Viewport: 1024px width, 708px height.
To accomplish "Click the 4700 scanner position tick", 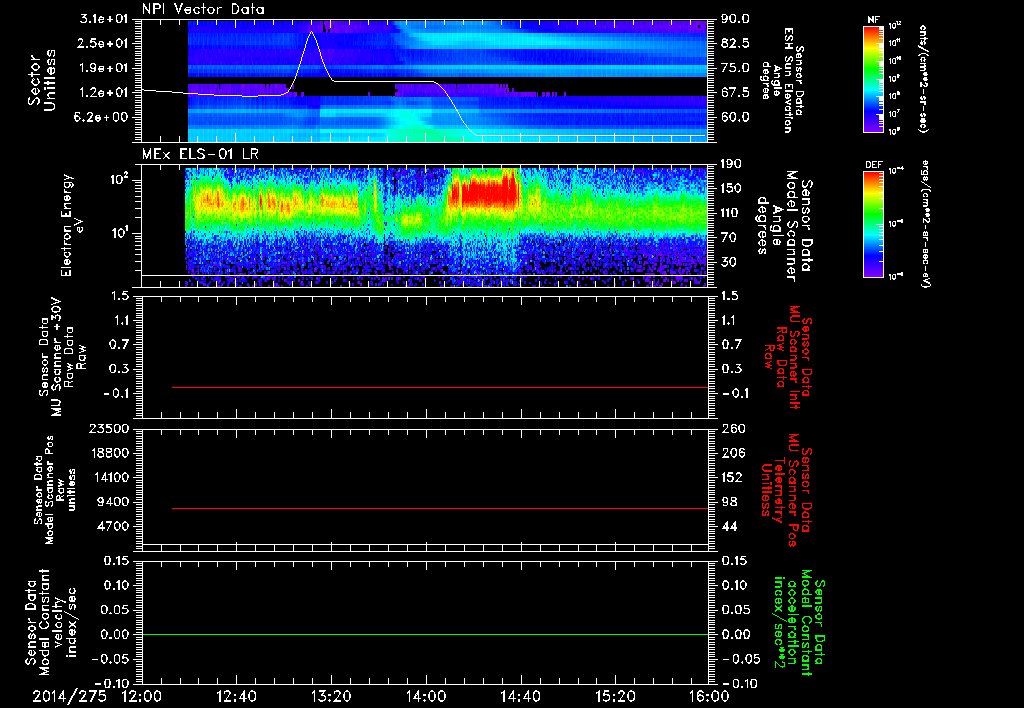I will 113,526.
